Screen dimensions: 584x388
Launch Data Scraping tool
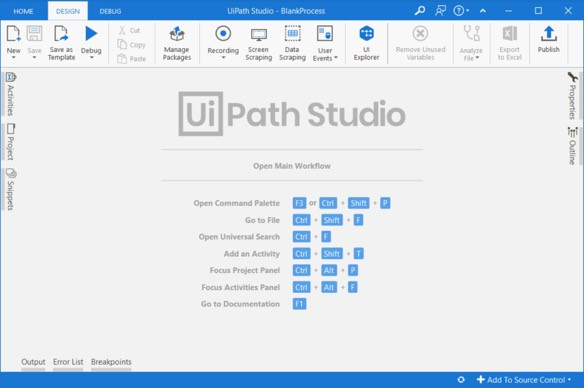[x=292, y=43]
